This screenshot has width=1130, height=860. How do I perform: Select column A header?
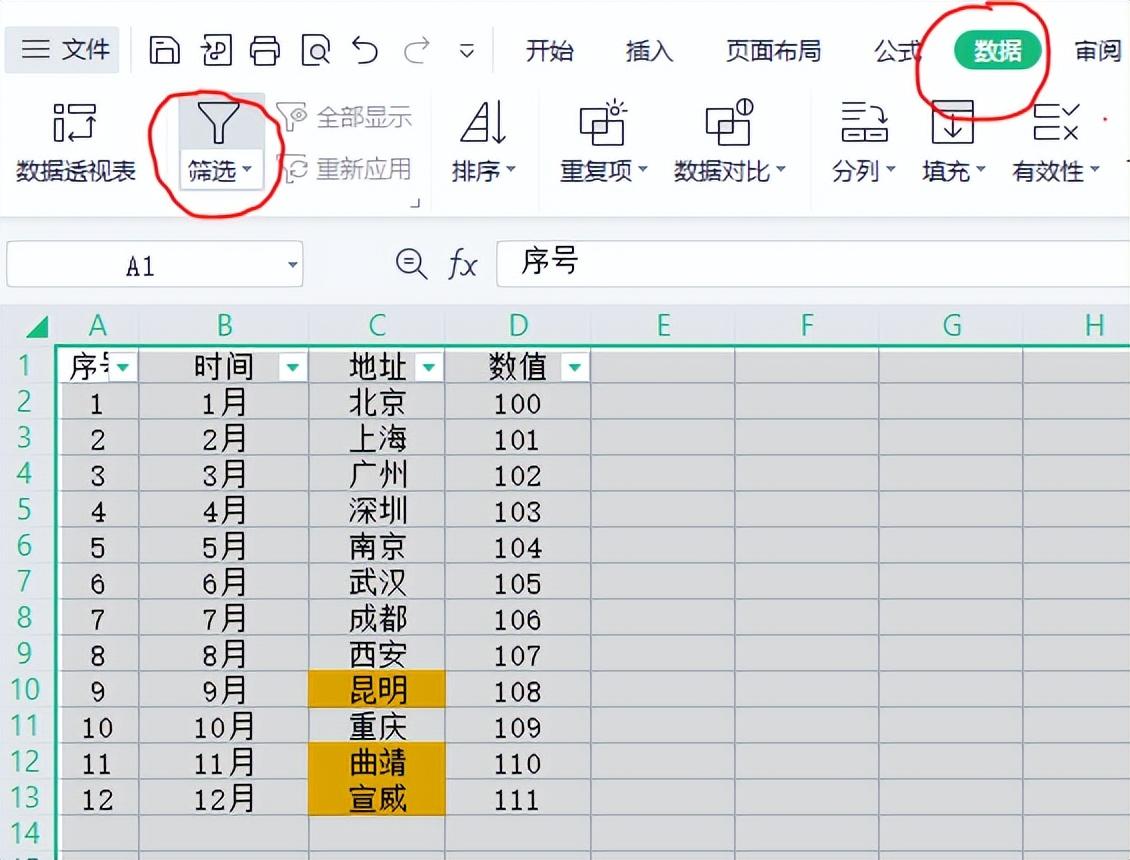coord(97,326)
